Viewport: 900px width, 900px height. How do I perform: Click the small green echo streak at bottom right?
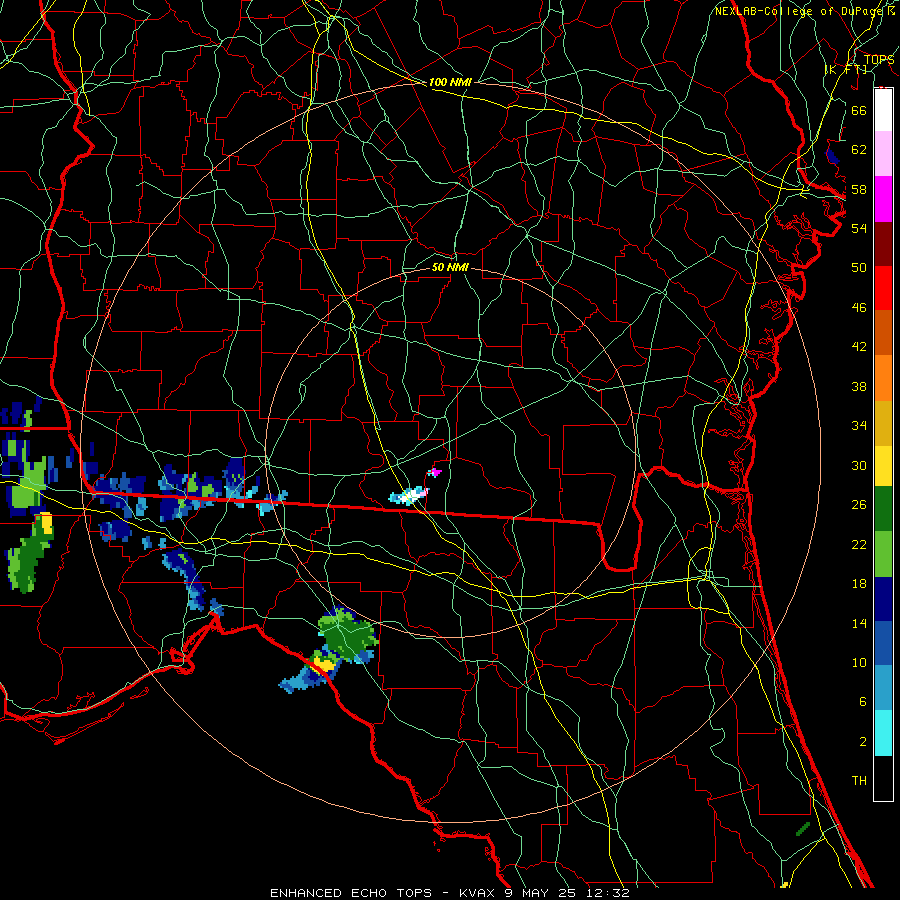point(802,829)
